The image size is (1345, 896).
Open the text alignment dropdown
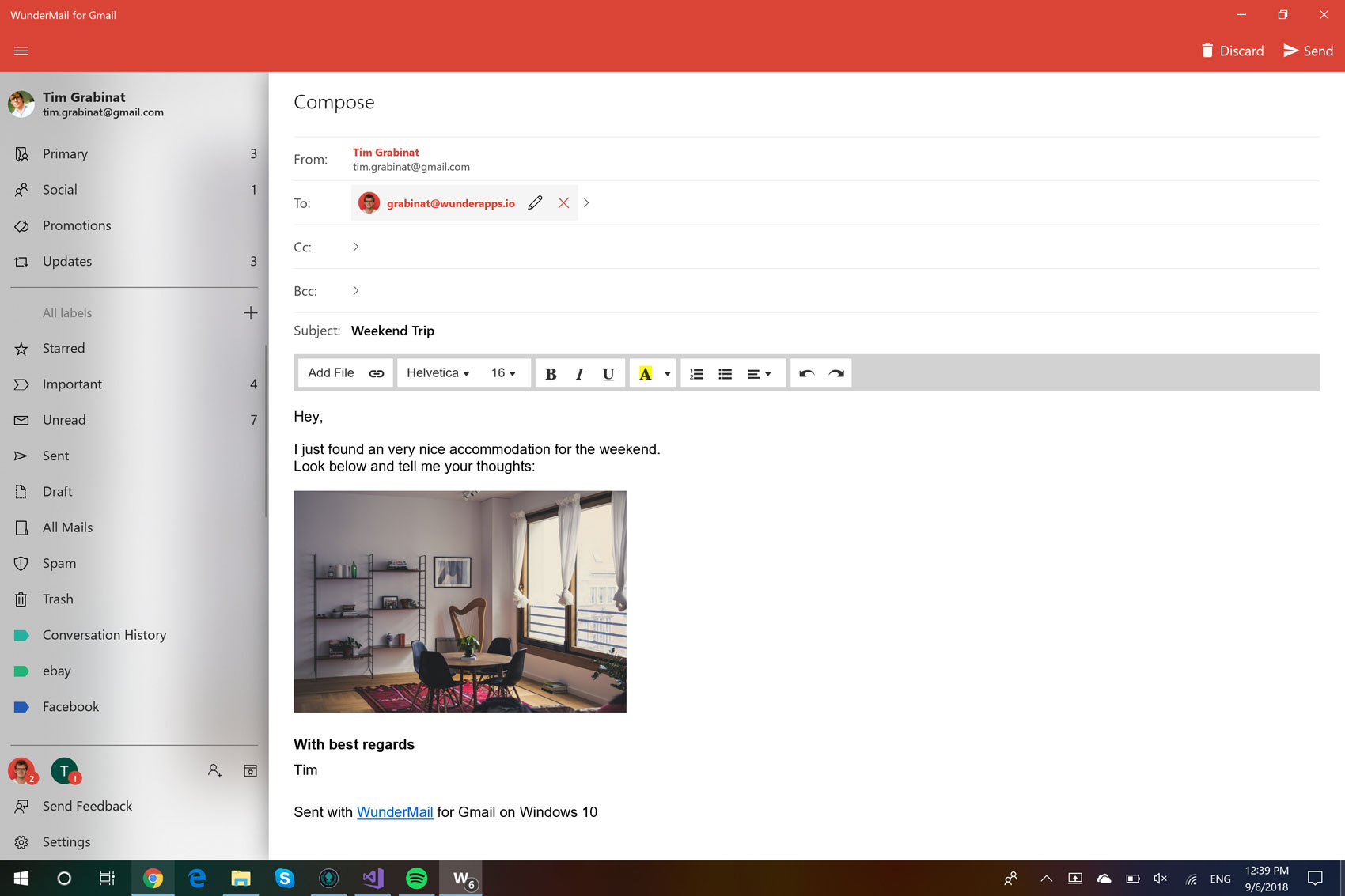(760, 373)
